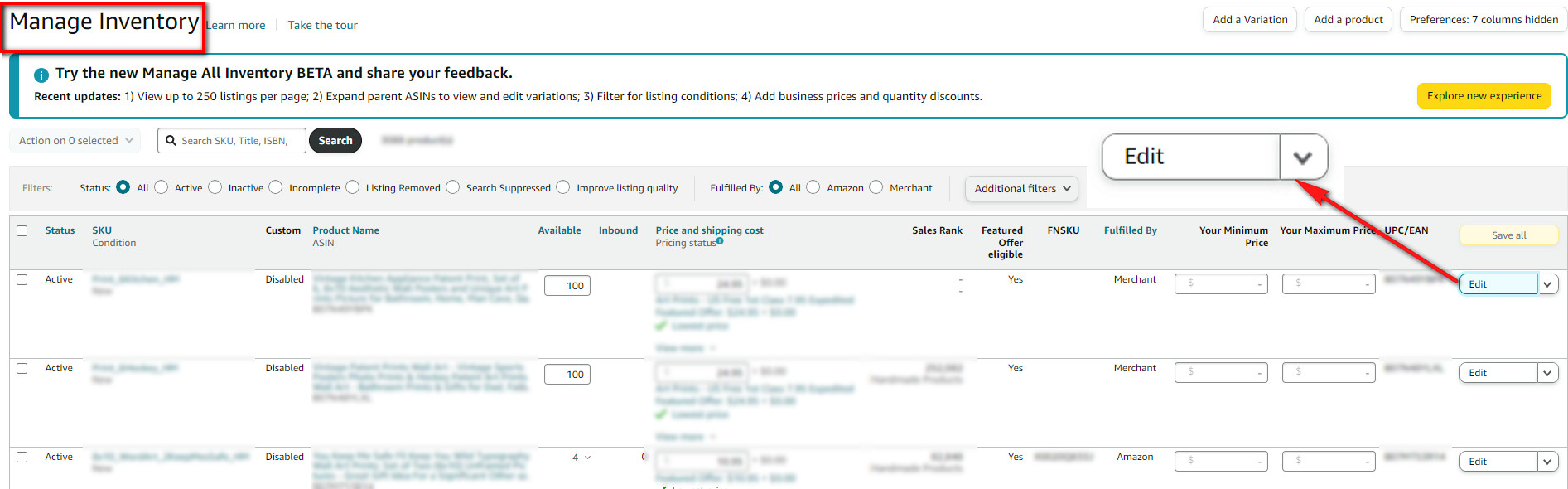Viewport: 1568px width, 489px height.
Task: Click the first row Your Maximum Price field
Action: click(x=1329, y=283)
